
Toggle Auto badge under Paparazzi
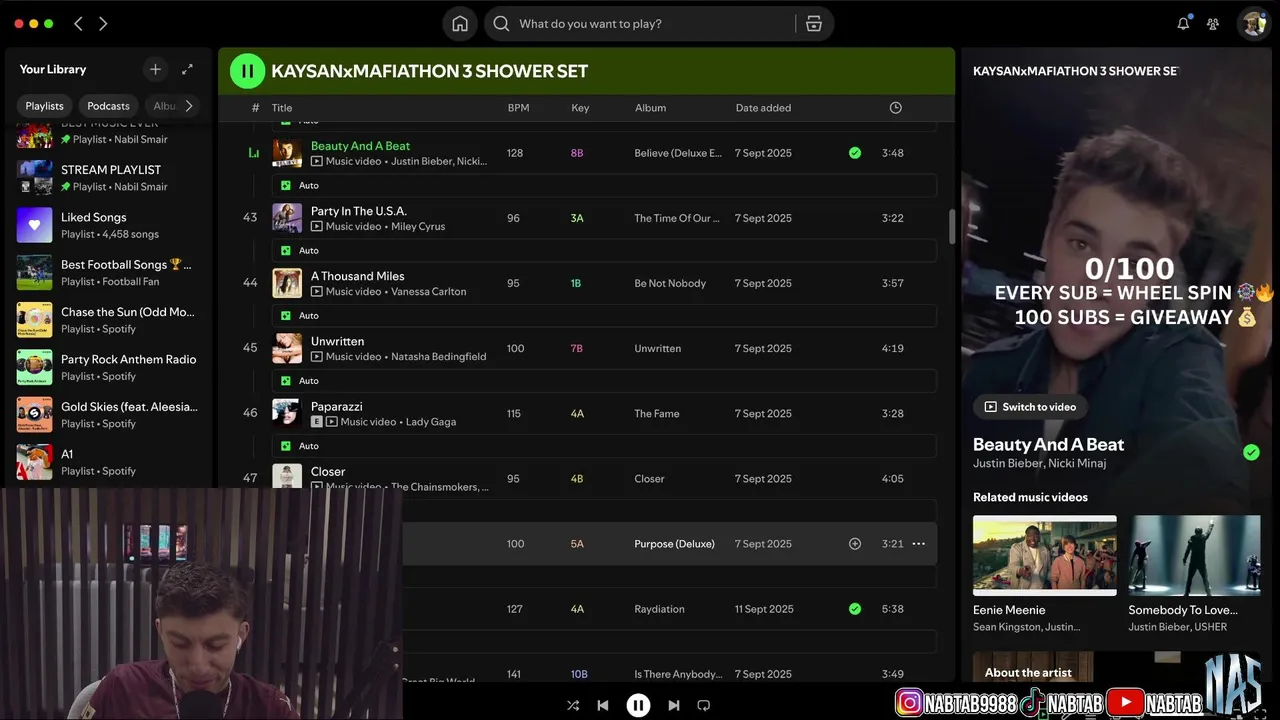tap(300, 446)
